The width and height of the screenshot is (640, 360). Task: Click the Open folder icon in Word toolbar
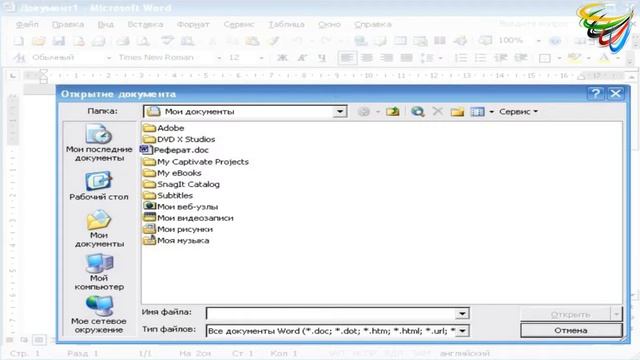[38, 40]
